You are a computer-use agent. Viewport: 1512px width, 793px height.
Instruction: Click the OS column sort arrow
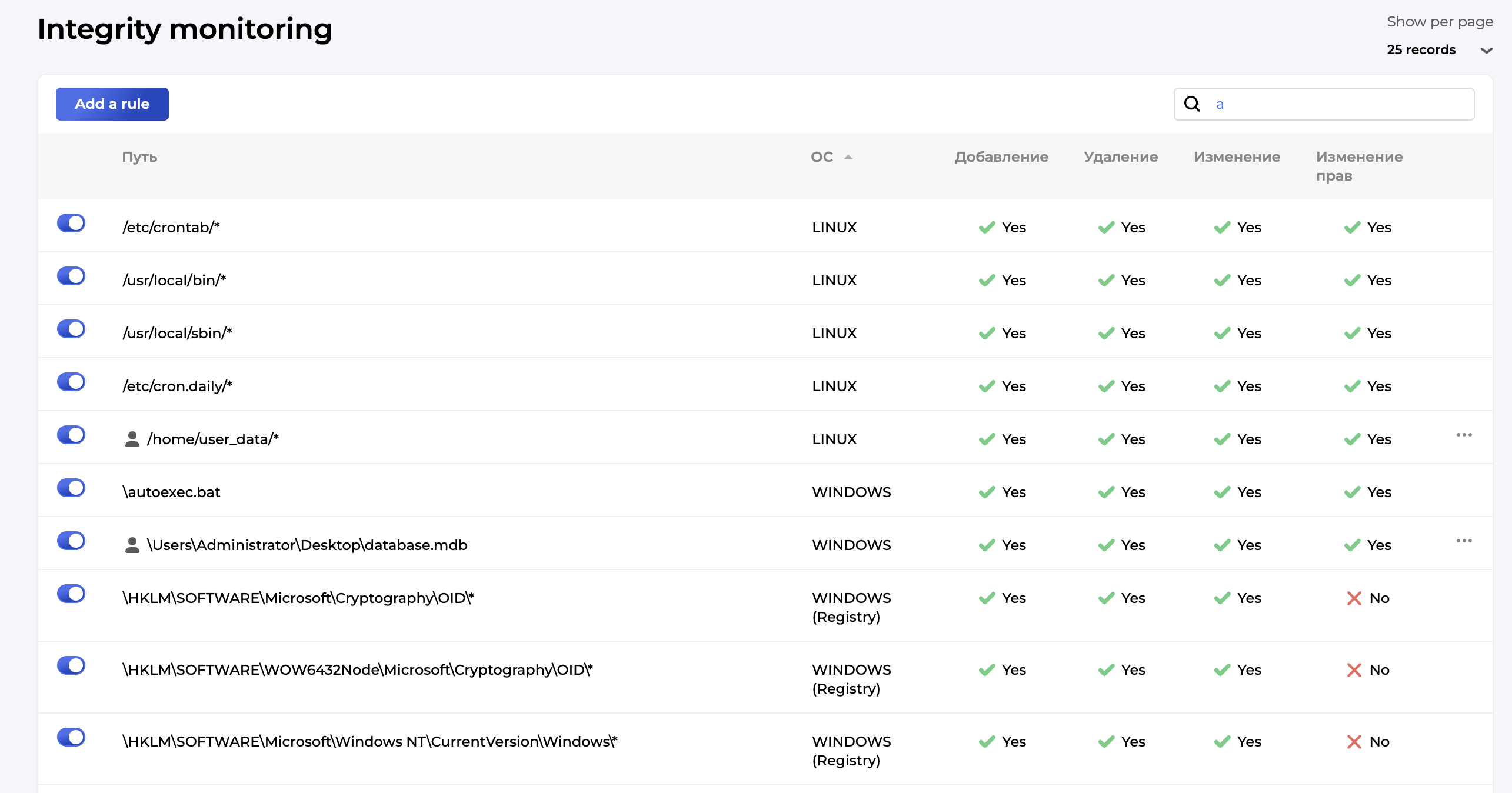pos(848,157)
